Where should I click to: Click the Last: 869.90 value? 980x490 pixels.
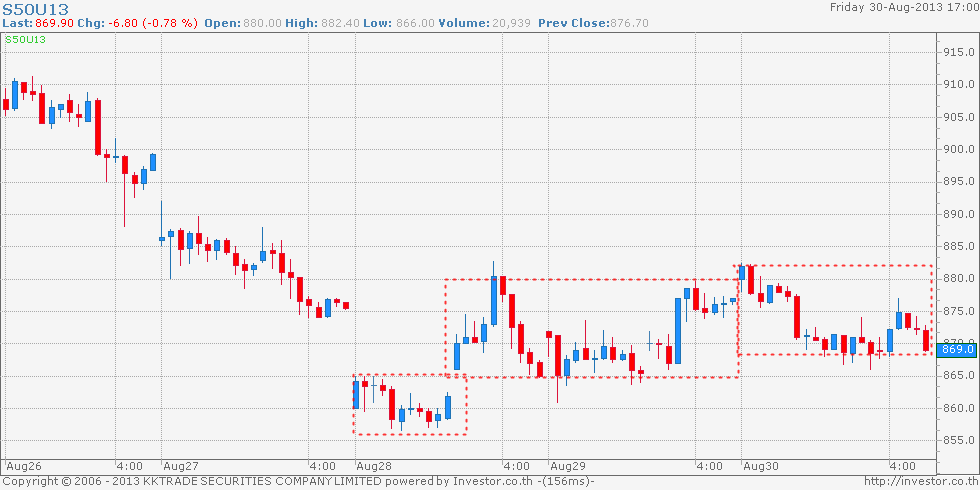(x=39, y=23)
